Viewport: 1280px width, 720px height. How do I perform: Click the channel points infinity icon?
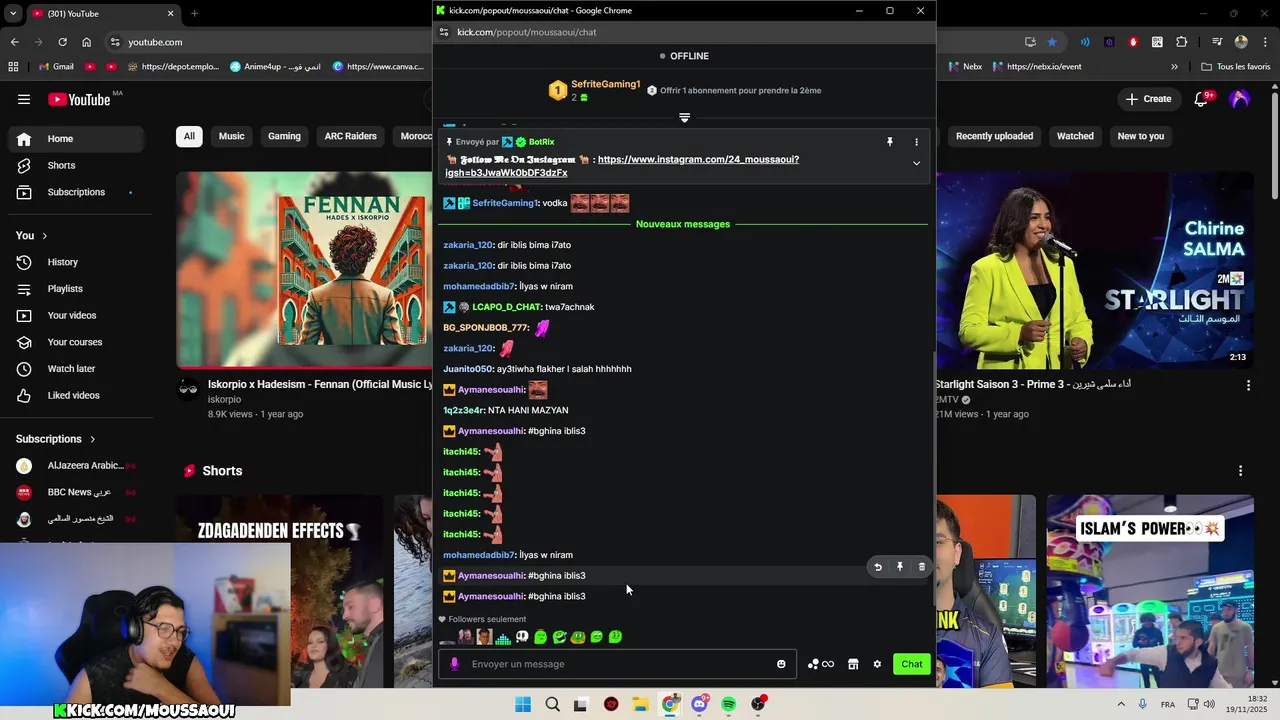coord(821,664)
